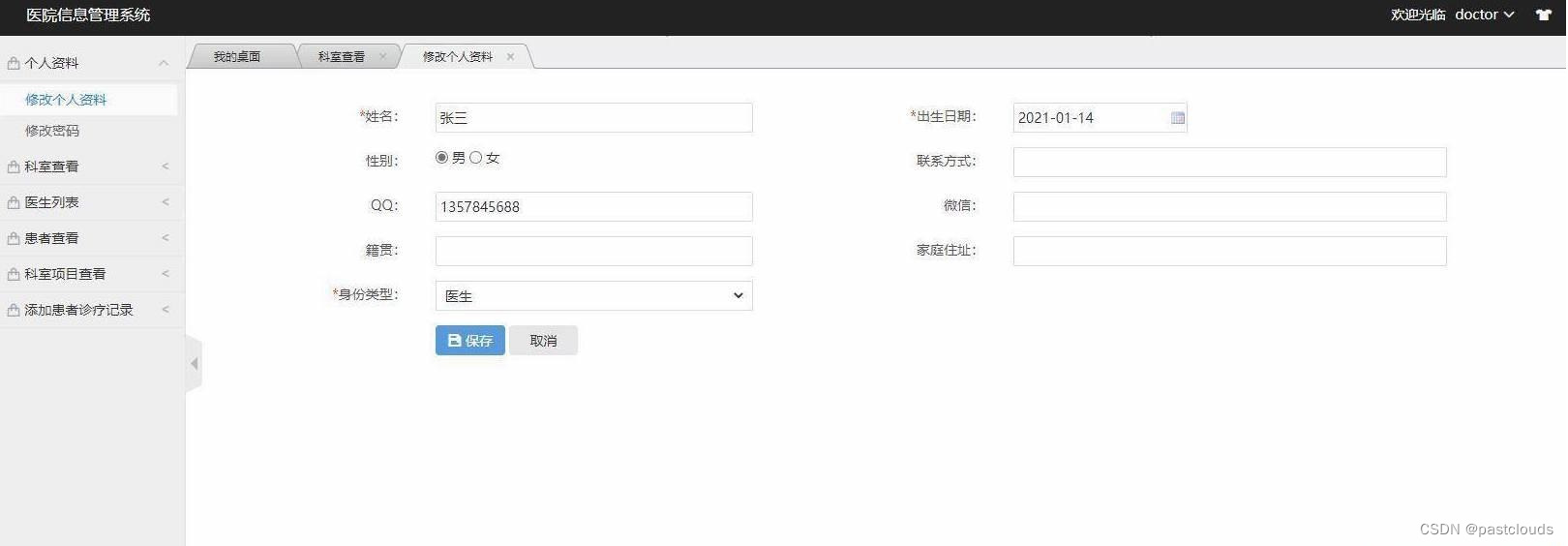Expand the 患者查看 sidebar section
Screen dimensions: 1568x546
coord(166,238)
